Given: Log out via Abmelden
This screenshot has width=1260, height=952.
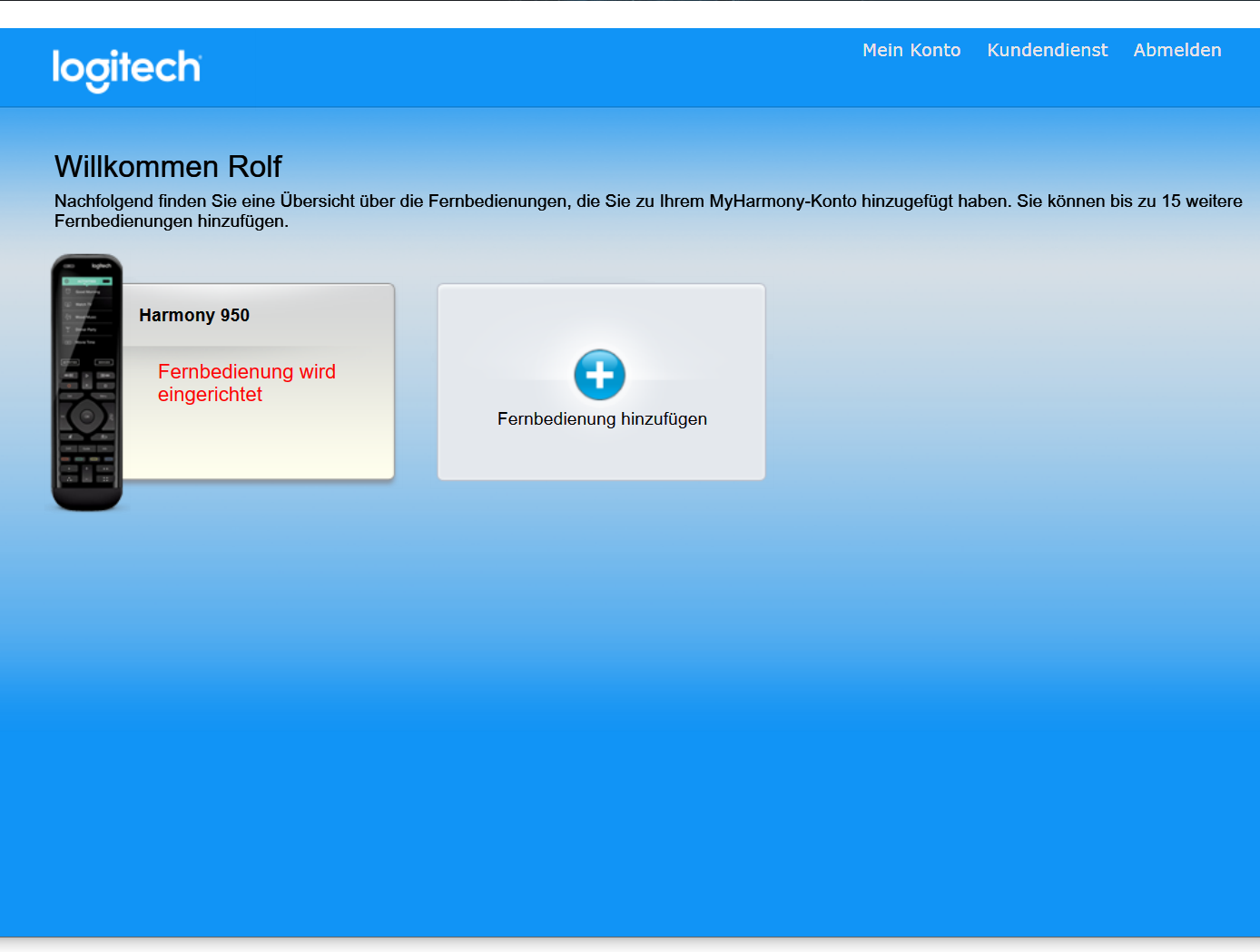Looking at the screenshot, I should 1176,51.
